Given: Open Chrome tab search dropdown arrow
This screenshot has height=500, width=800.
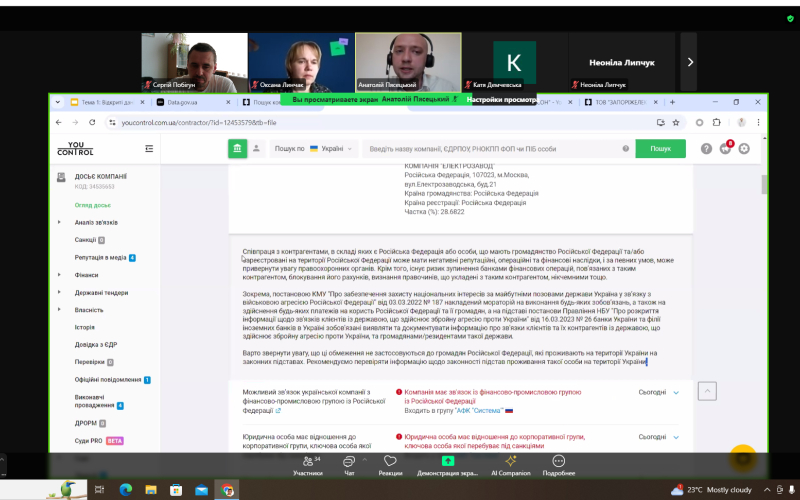Looking at the screenshot, I should (58, 102).
